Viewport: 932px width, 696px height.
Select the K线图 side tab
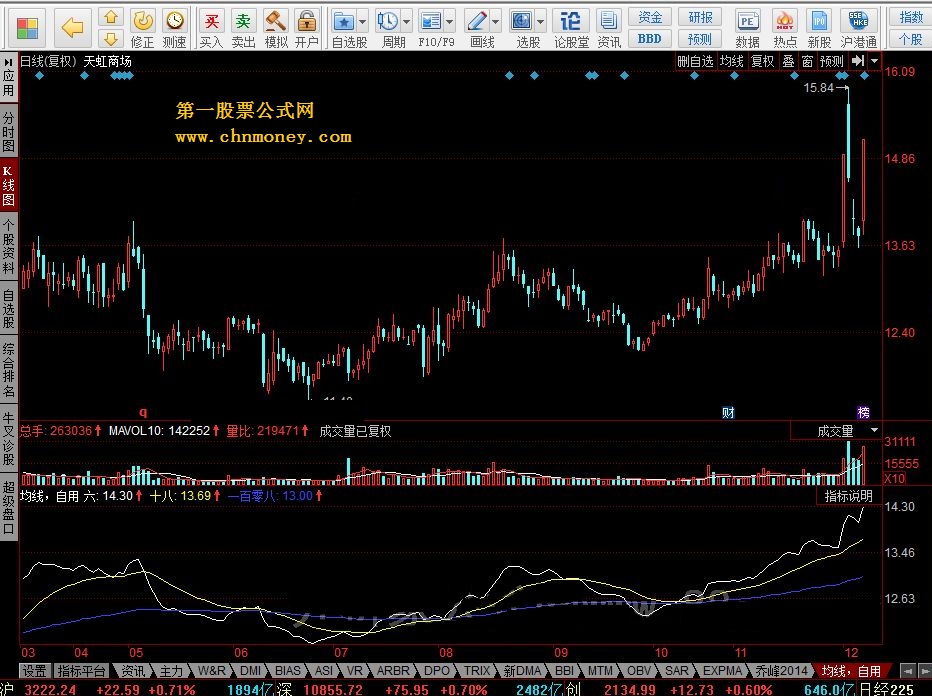8,185
